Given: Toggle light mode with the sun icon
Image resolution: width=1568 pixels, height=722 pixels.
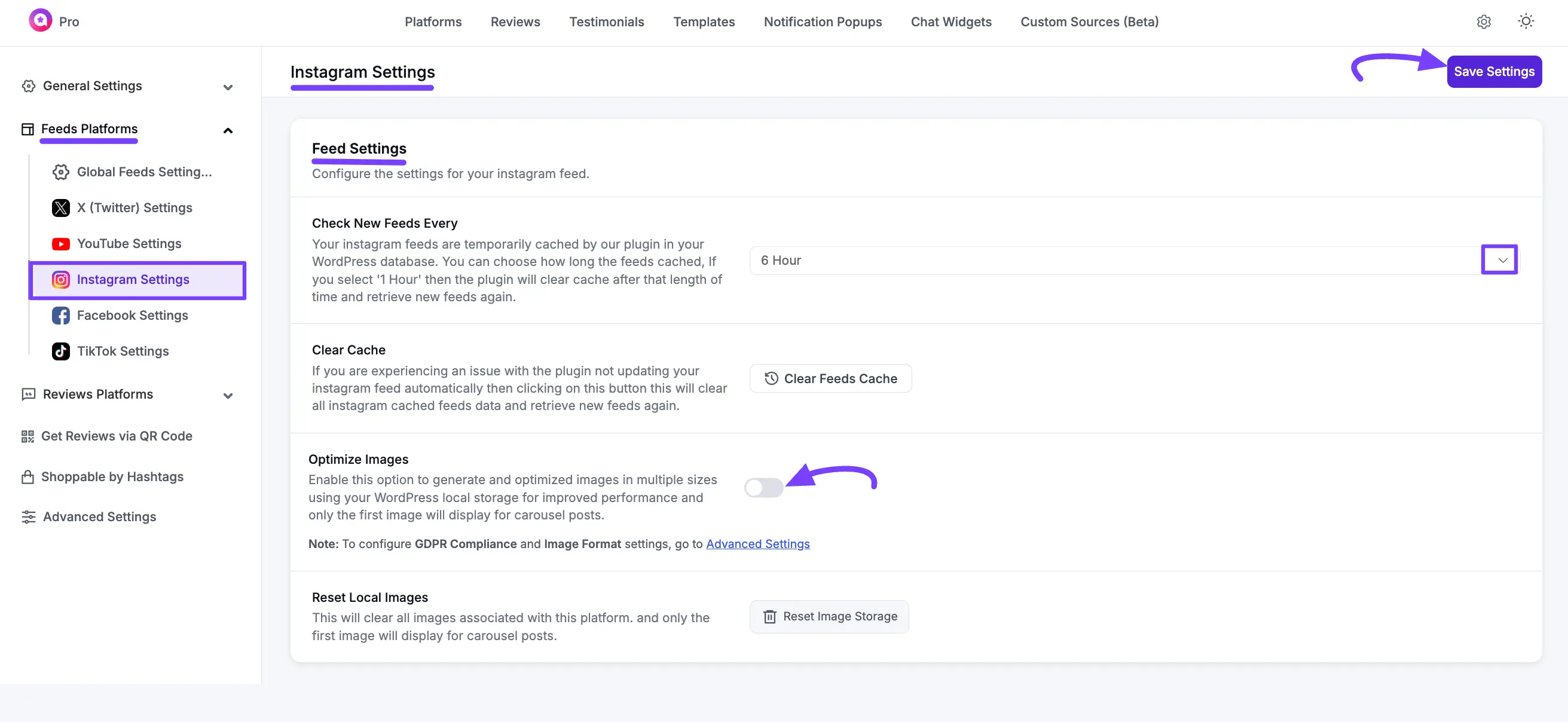Looking at the screenshot, I should (1526, 22).
